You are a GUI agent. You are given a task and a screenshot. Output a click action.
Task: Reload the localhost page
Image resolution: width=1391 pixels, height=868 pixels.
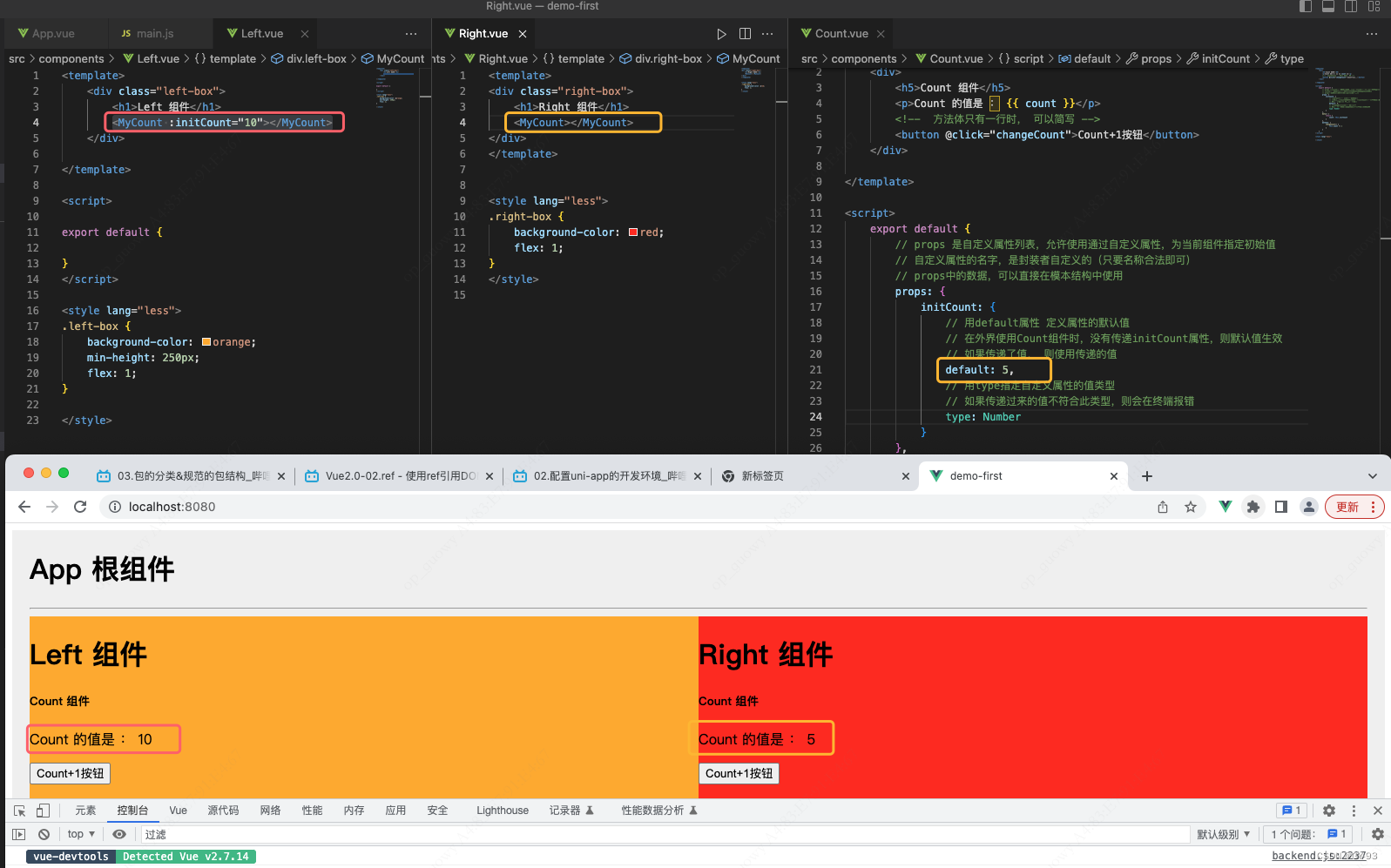click(80, 507)
